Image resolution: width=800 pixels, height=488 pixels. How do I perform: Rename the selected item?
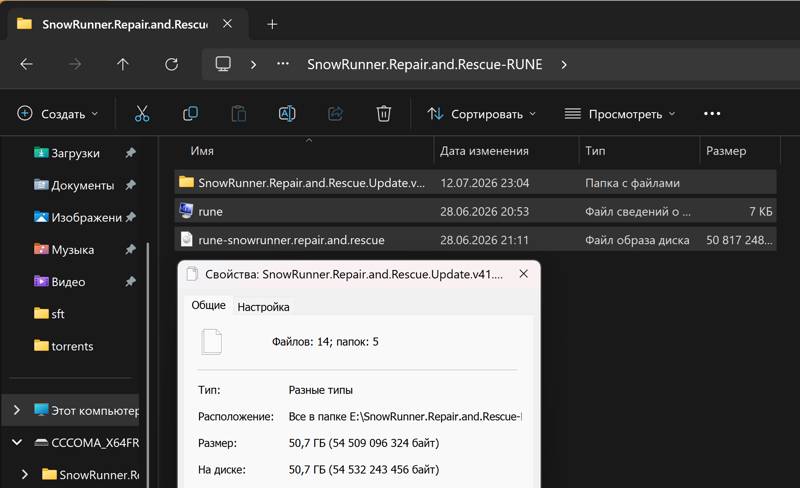click(287, 113)
